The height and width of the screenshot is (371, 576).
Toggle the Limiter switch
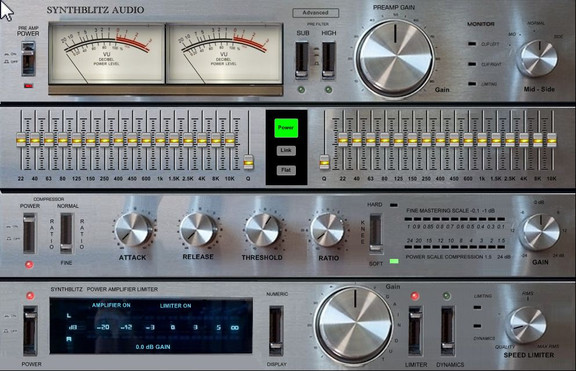(415, 331)
